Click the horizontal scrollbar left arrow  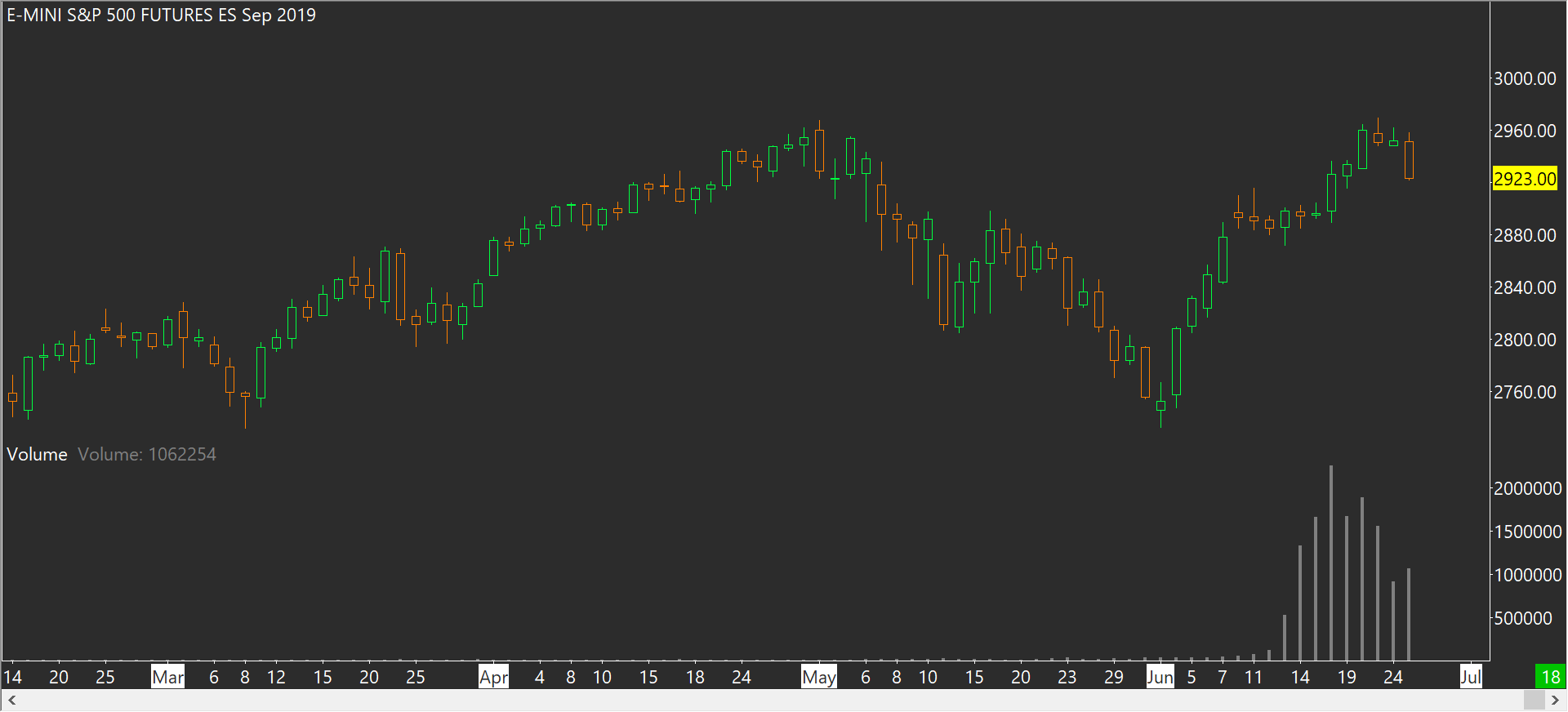pos(11,701)
